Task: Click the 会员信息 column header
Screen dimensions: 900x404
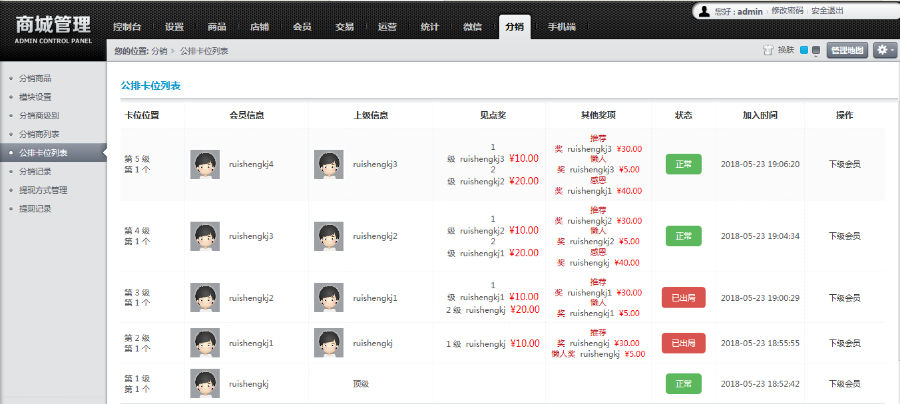Action: 247,115
